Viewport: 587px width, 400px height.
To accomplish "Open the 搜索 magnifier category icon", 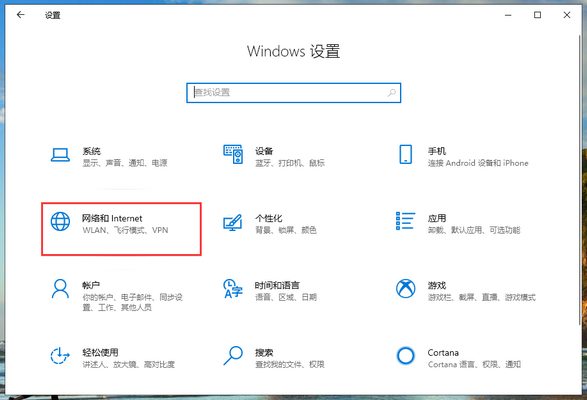I will [233, 355].
